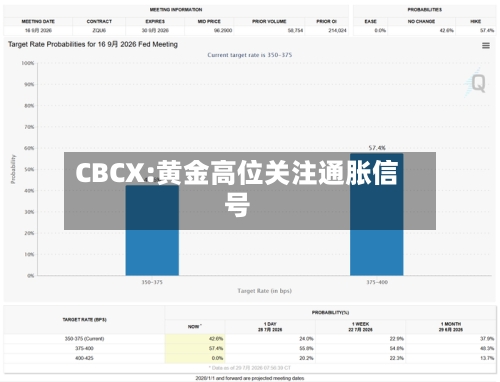
Task: Click the 'MID PRICE' column header
Action: click(209, 21)
